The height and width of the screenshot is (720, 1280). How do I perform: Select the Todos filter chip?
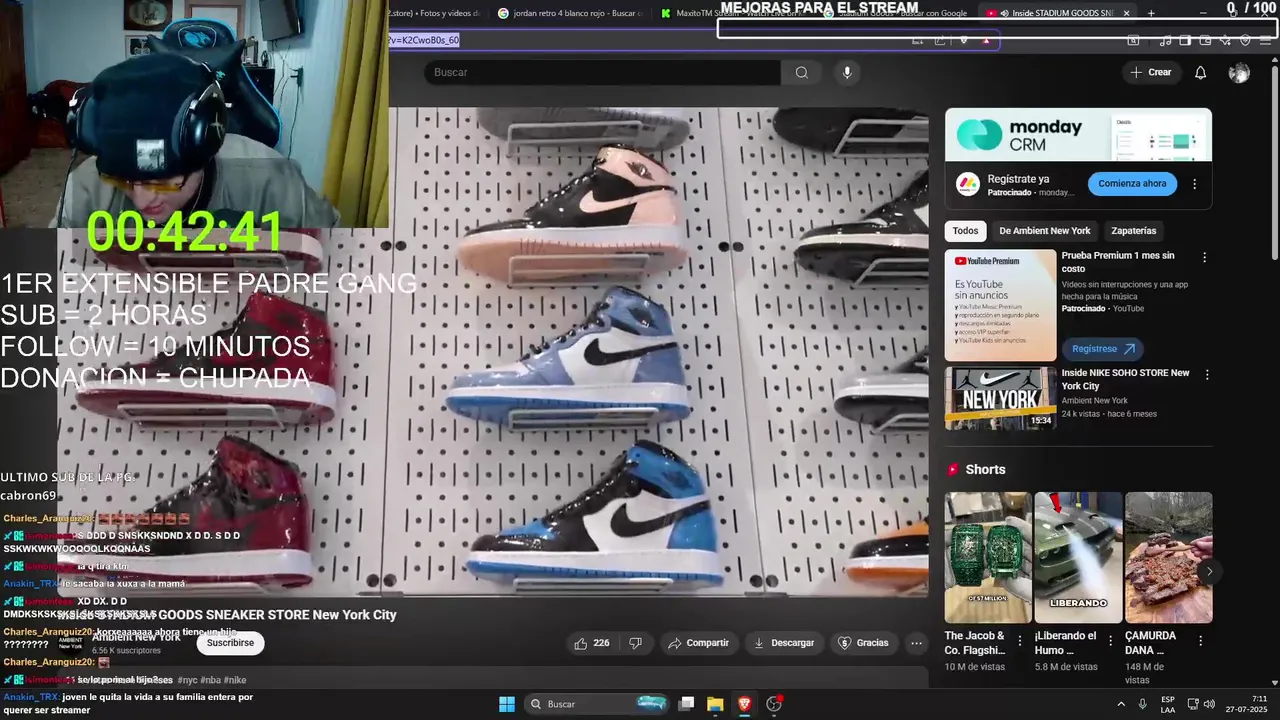pos(965,231)
